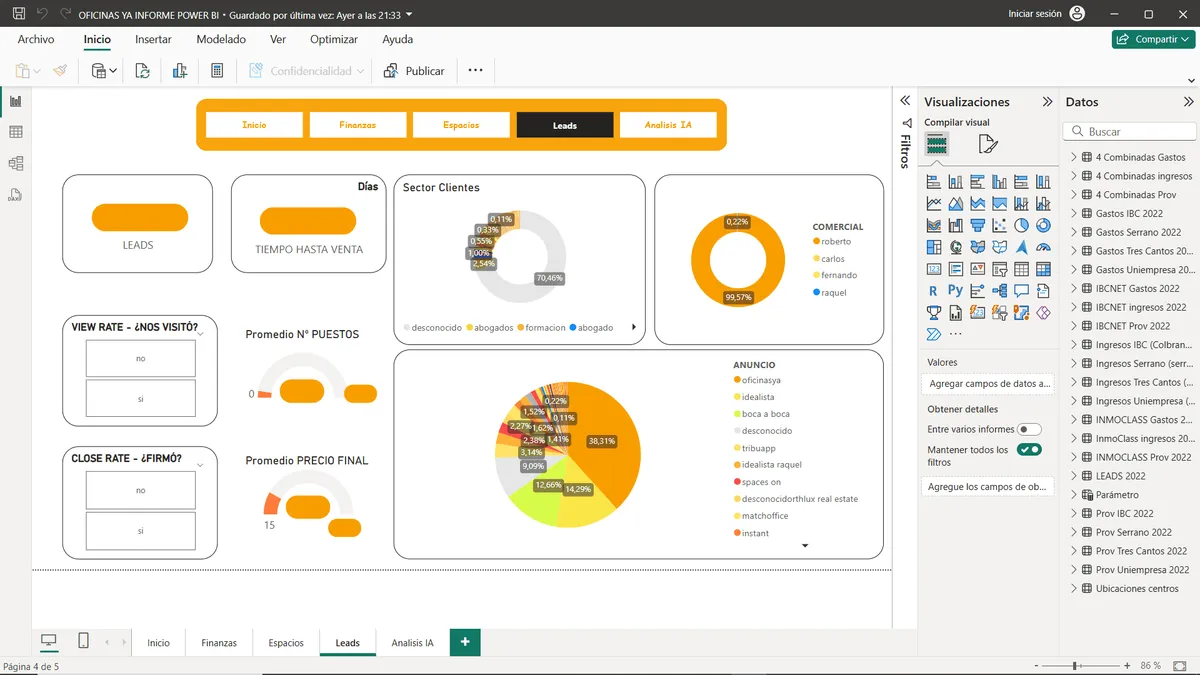
Task: Select the Scatter chart visual
Action: click(1000, 226)
